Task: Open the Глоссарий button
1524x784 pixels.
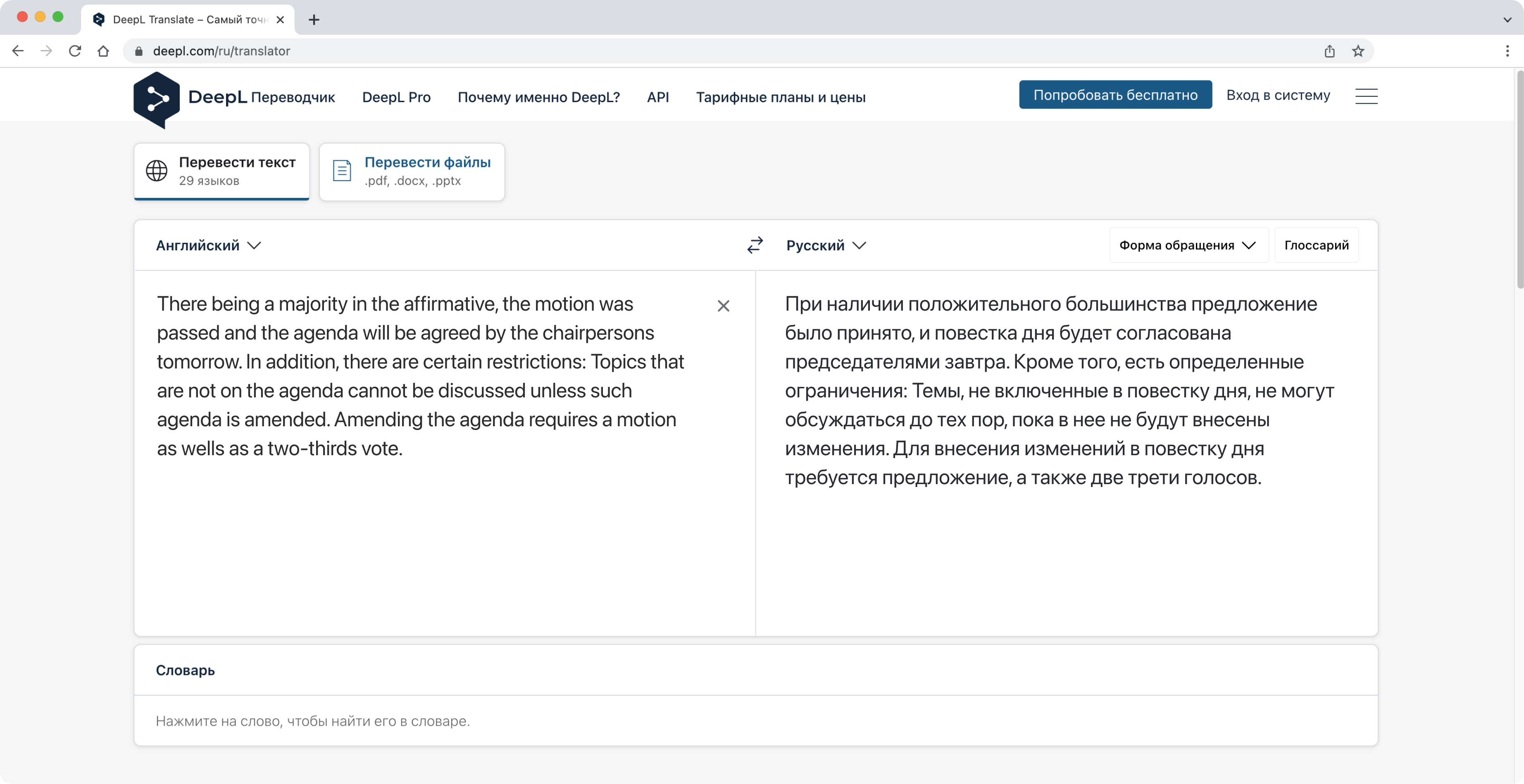Action: click(x=1316, y=245)
